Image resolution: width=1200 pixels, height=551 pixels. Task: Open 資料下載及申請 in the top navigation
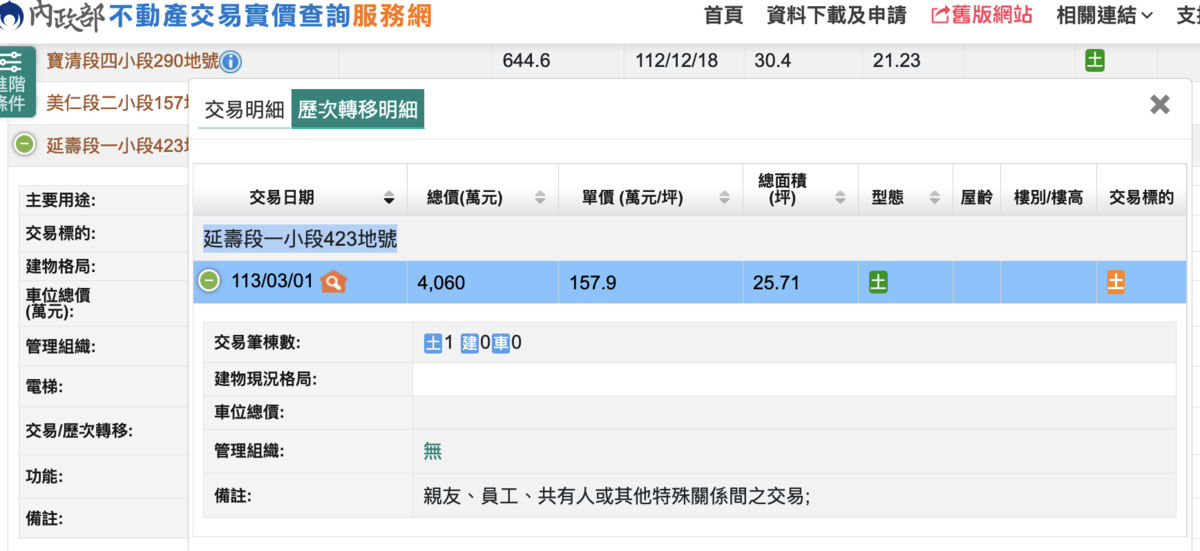click(x=836, y=15)
